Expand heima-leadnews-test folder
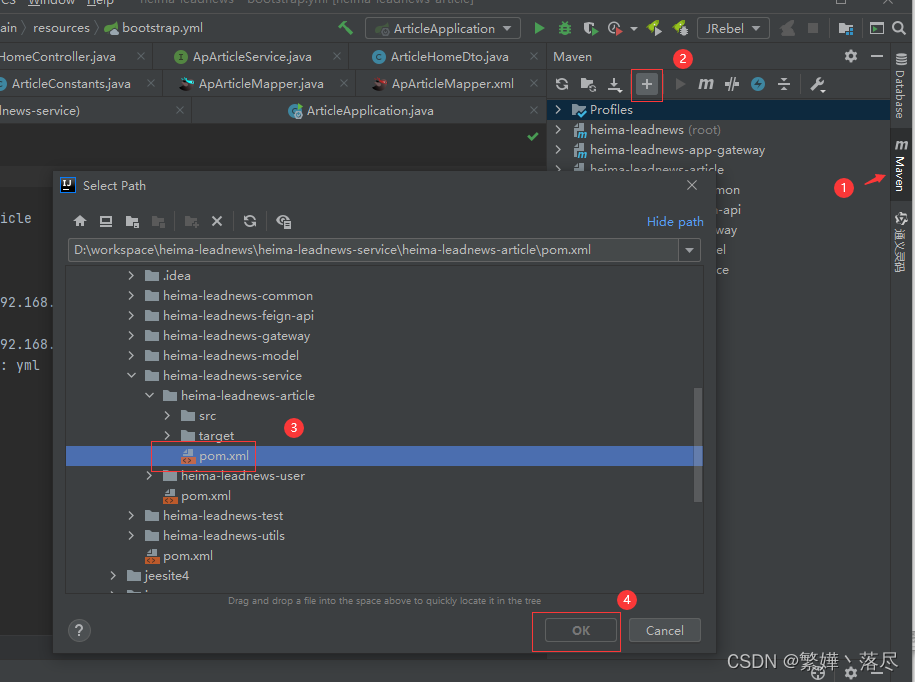This screenshot has height=682, width=915. click(131, 516)
